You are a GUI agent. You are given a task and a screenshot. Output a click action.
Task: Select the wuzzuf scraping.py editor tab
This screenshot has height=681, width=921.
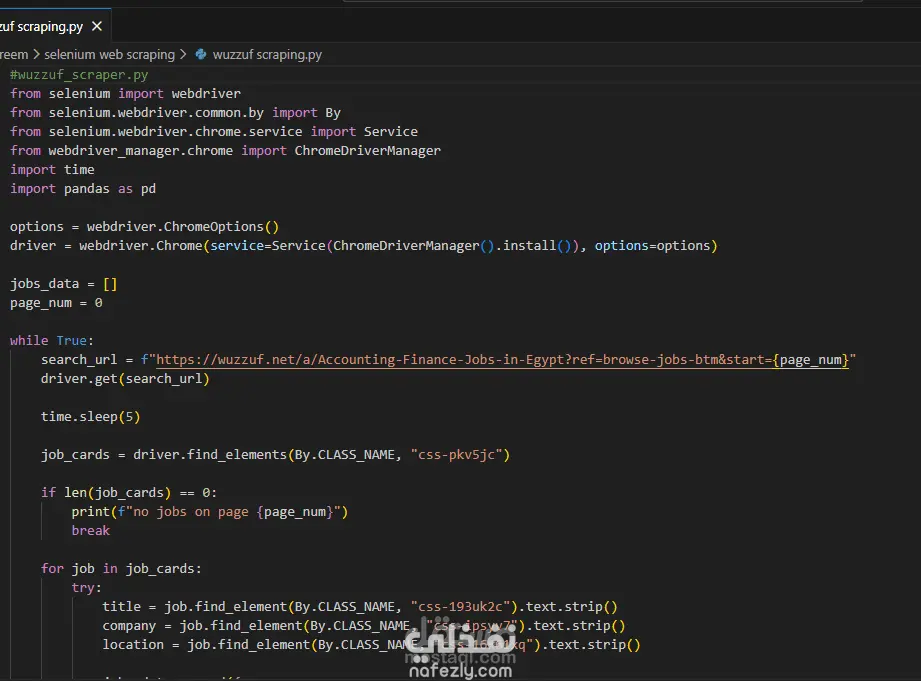click(55, 26)
